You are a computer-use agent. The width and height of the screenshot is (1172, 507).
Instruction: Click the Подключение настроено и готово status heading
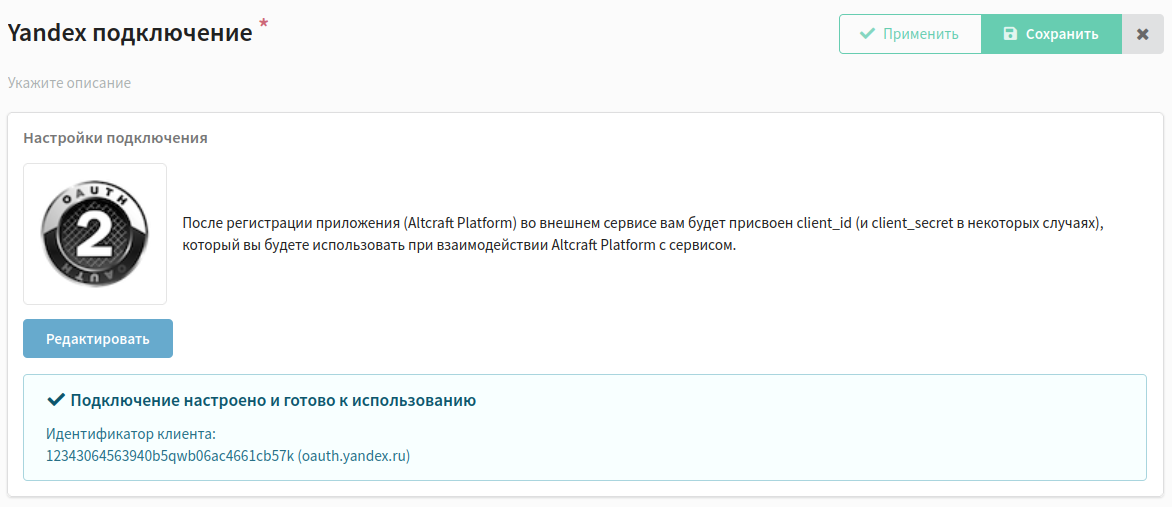274,400
